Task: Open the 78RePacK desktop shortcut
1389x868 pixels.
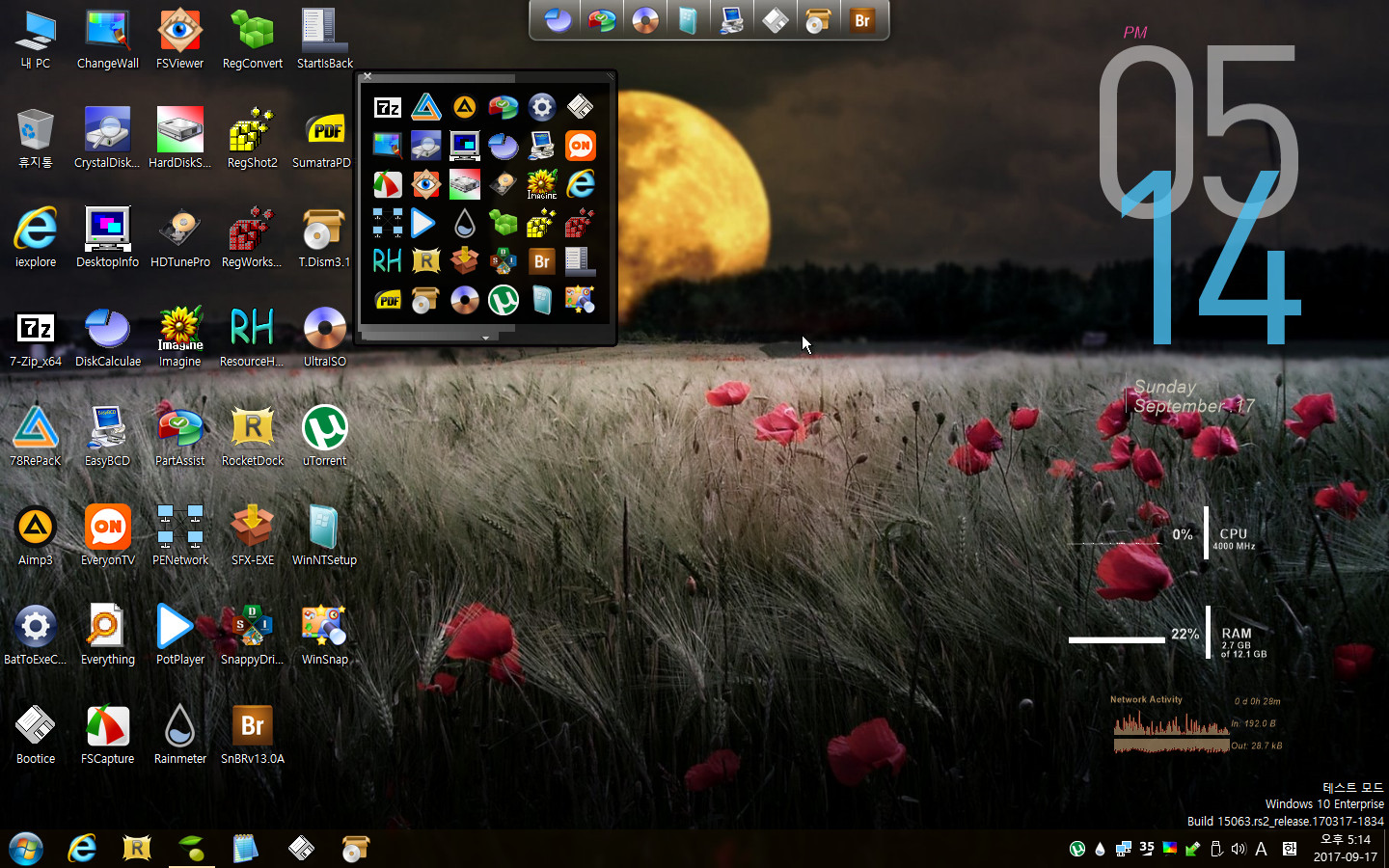Action: pos(36,437)
